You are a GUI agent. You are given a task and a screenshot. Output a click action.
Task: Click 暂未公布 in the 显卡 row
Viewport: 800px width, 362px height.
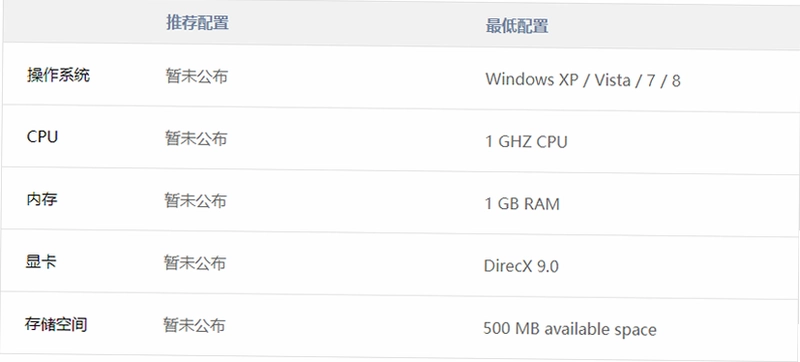[195, 263]
